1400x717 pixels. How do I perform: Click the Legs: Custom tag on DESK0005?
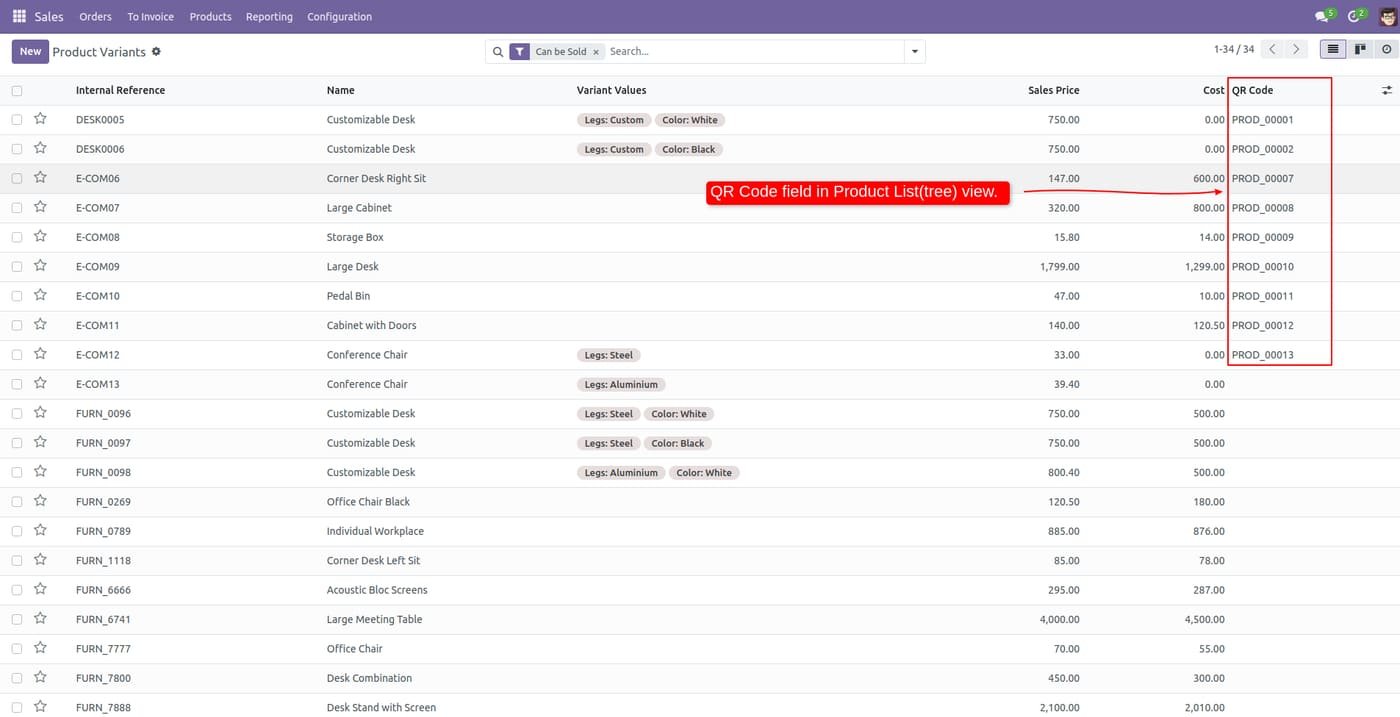pyautogui.click(x=614, y=120)
